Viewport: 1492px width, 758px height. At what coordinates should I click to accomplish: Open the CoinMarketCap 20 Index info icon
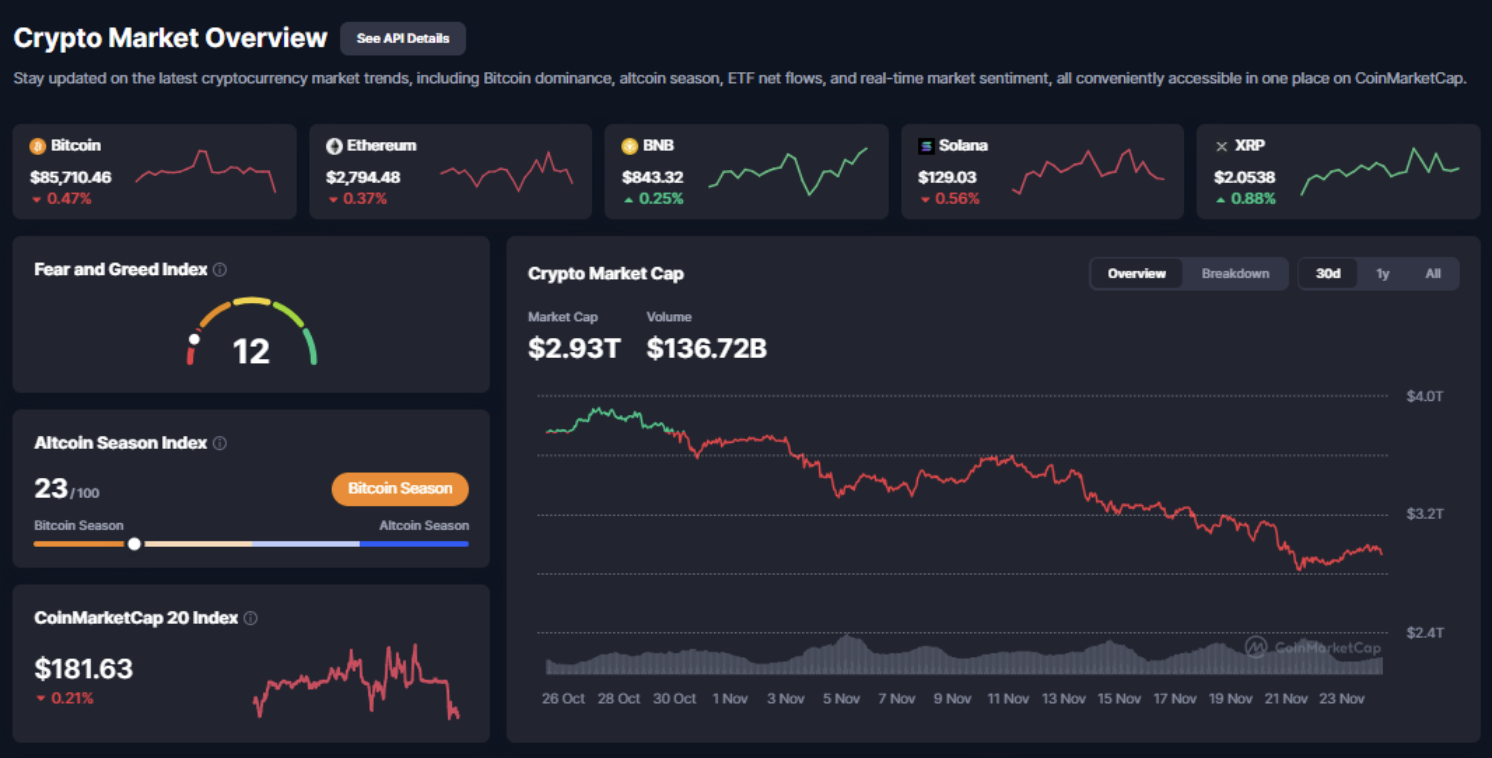point(251,618)
